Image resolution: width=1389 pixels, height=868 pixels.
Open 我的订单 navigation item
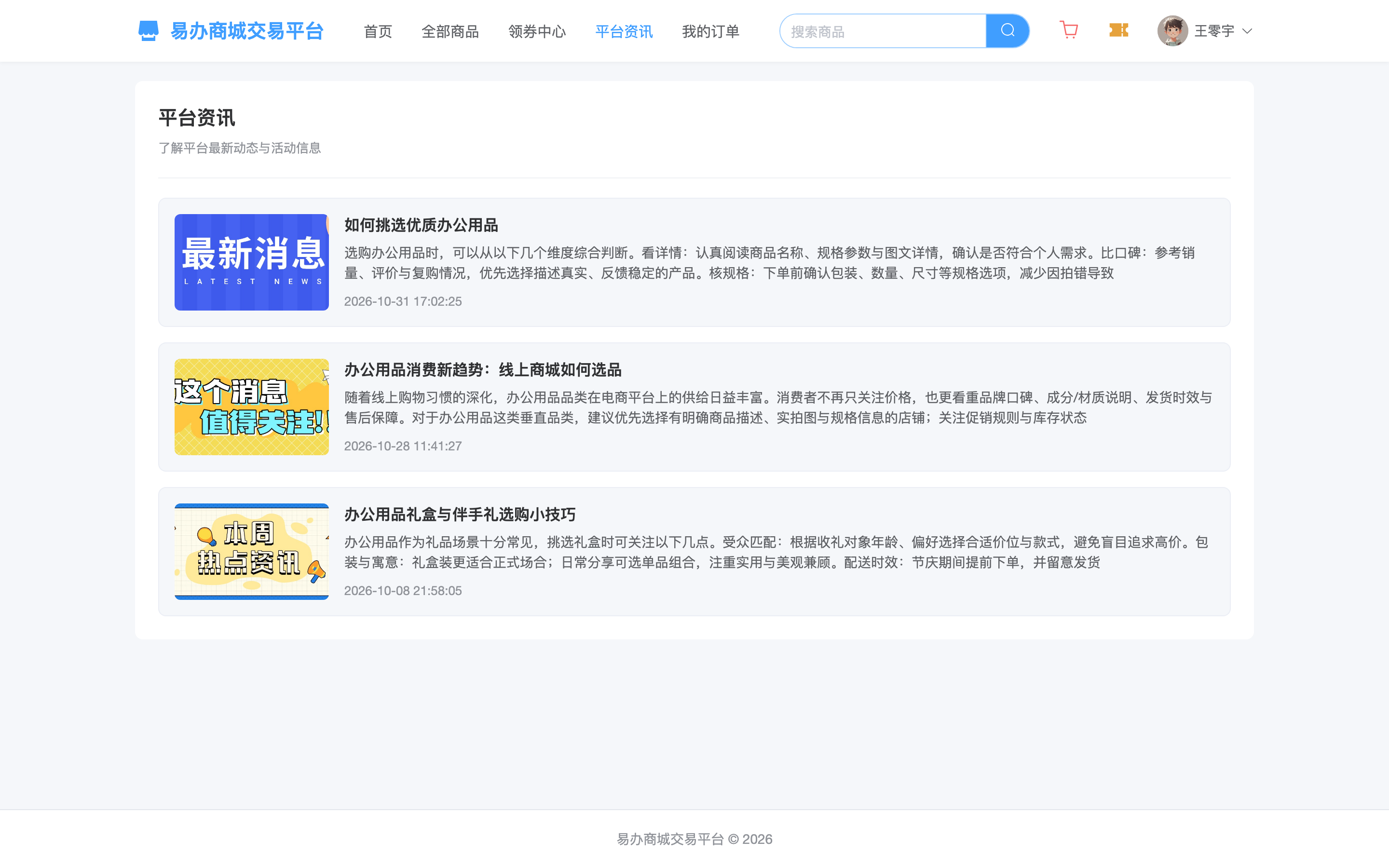[x=710, y=31]
